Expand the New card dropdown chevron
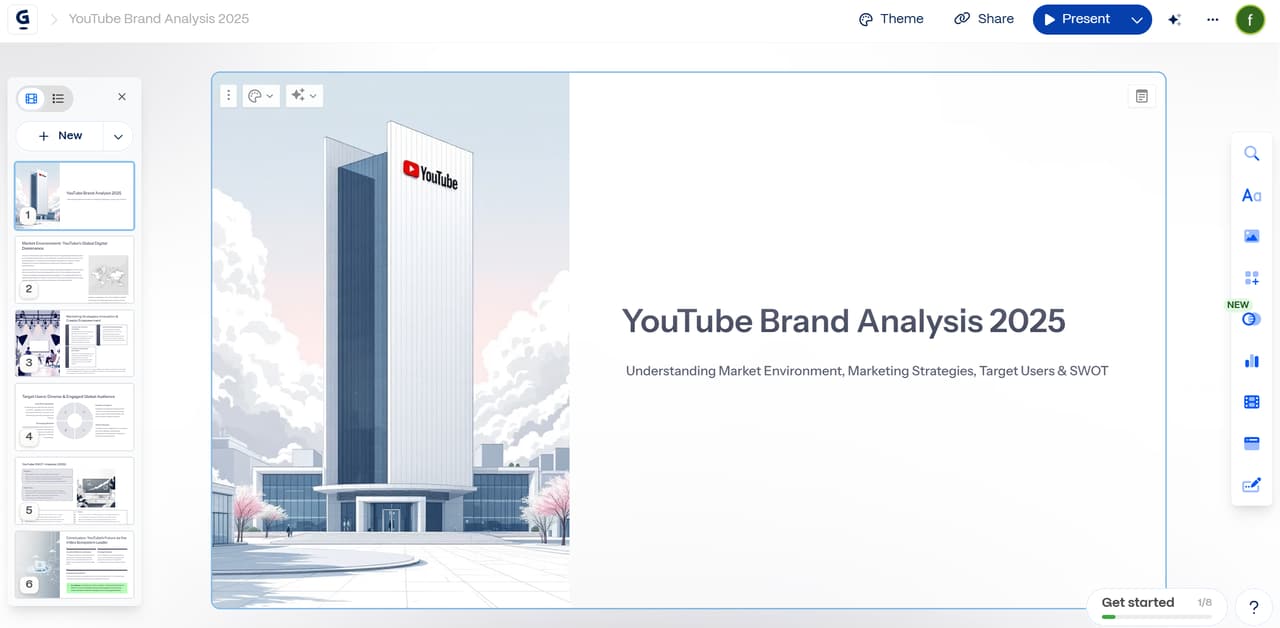Image resolution: width=1280 pixels, height=628 pixels. pos(118,136)
